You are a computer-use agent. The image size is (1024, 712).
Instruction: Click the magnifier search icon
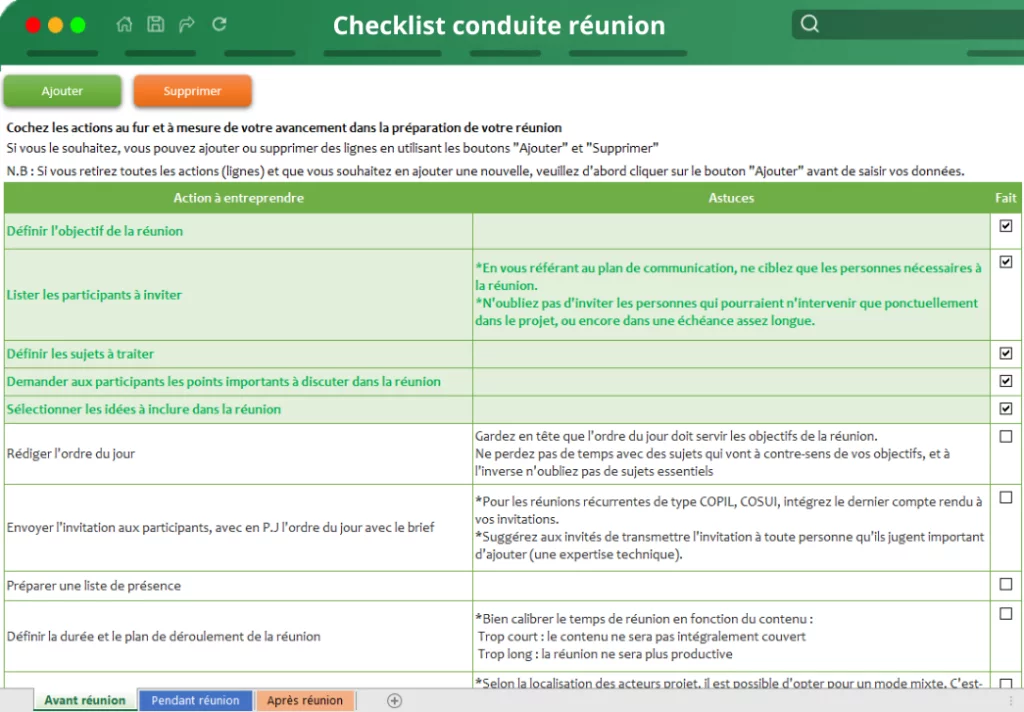(x=810, y=24)
